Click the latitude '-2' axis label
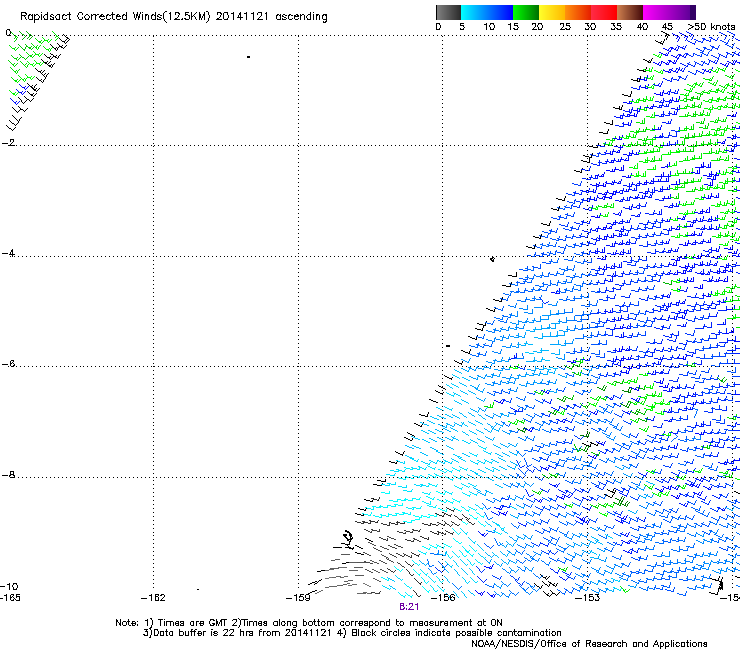The width and height of the screenshot is (740, 650). click(8, 143)
